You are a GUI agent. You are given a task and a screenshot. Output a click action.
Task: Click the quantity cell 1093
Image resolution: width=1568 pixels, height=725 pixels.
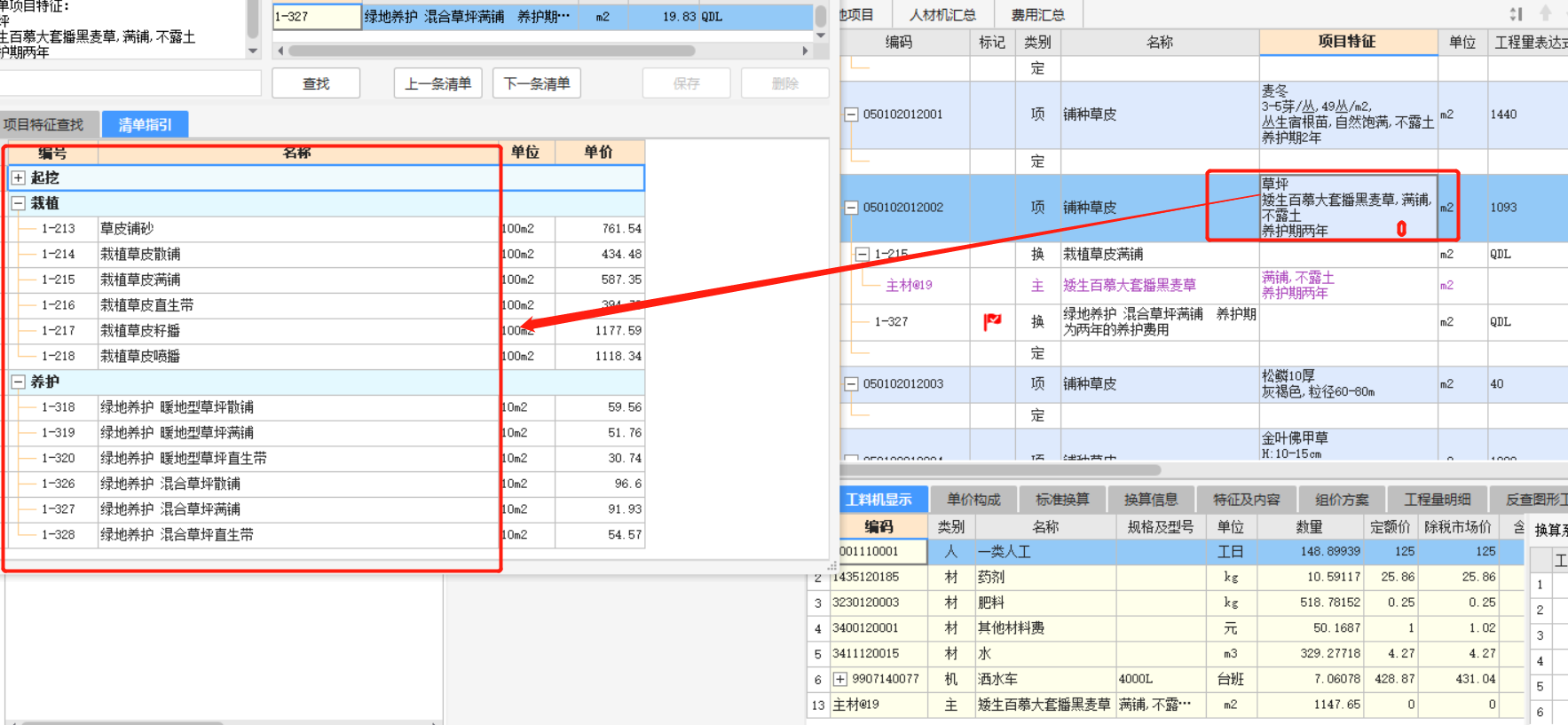coord(1528,208)
